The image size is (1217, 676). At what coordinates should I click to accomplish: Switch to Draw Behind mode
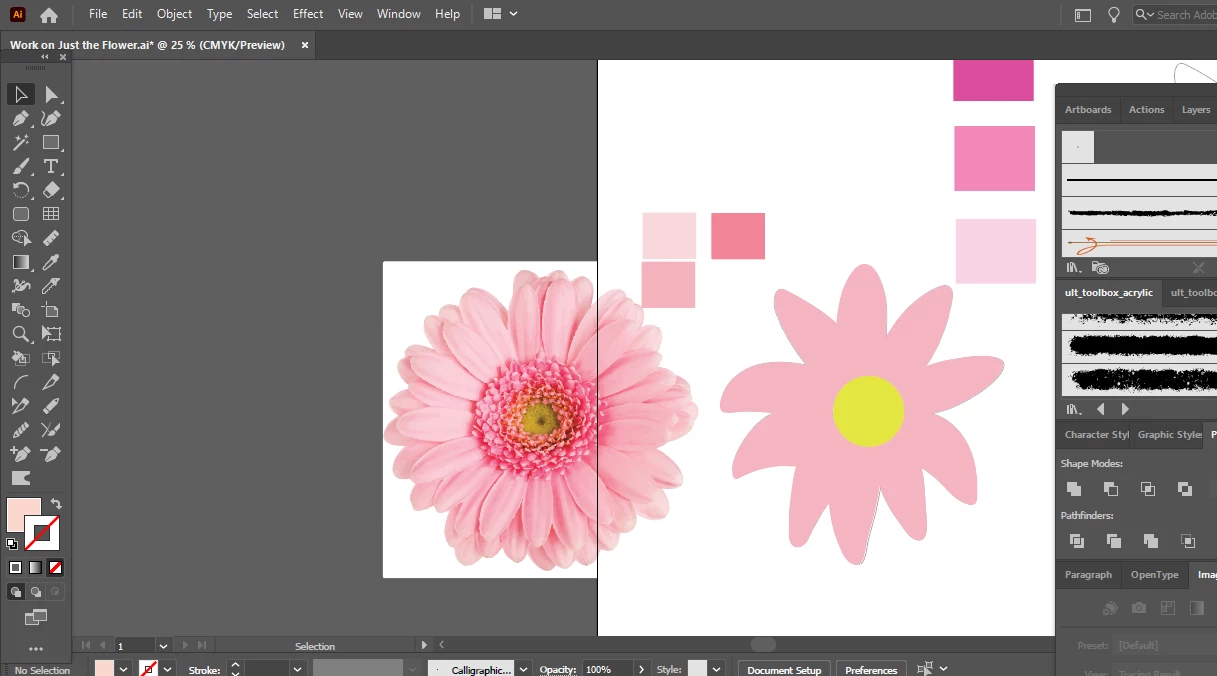[36, 592]
